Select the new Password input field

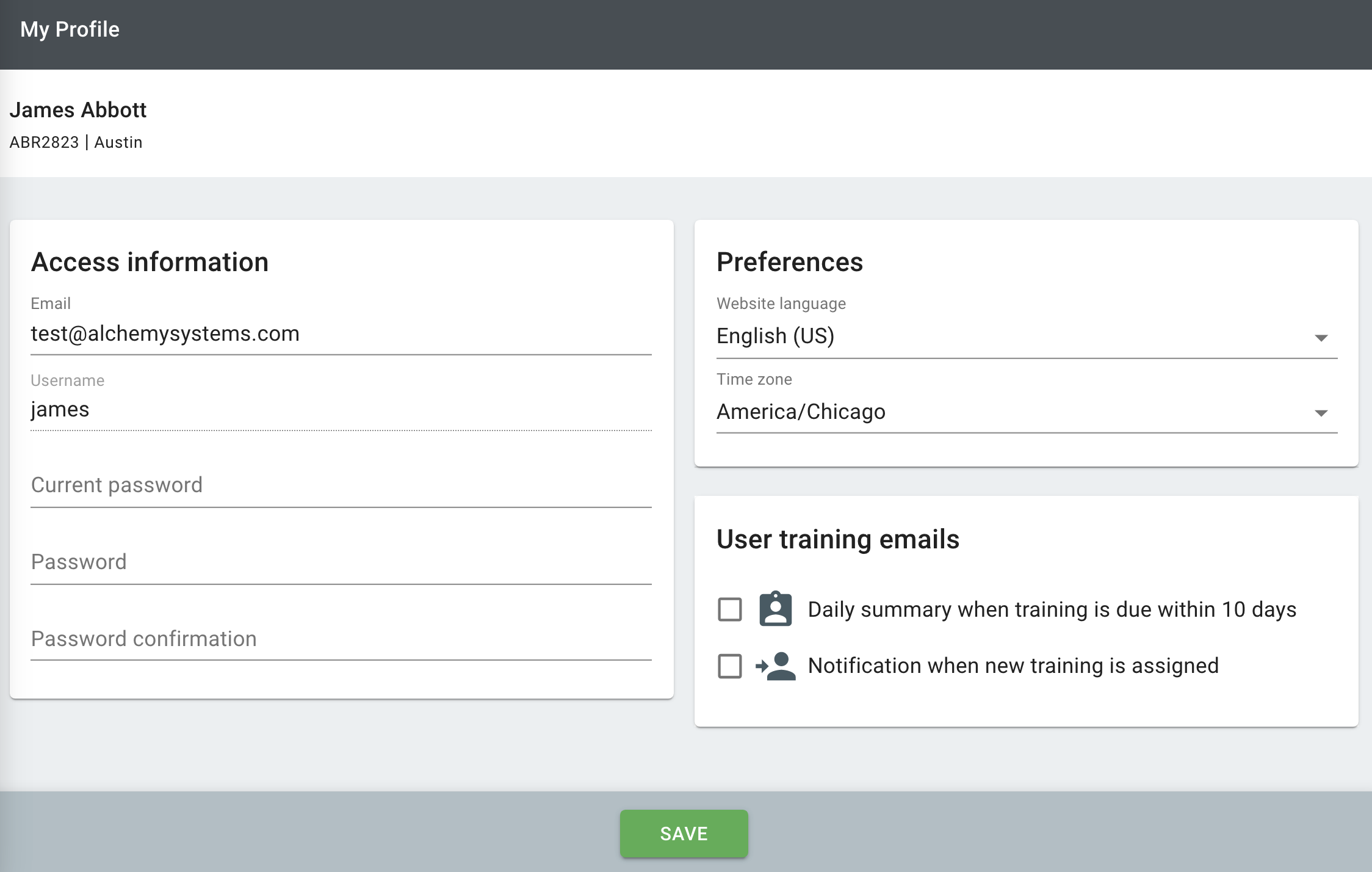tap(341, 562)
